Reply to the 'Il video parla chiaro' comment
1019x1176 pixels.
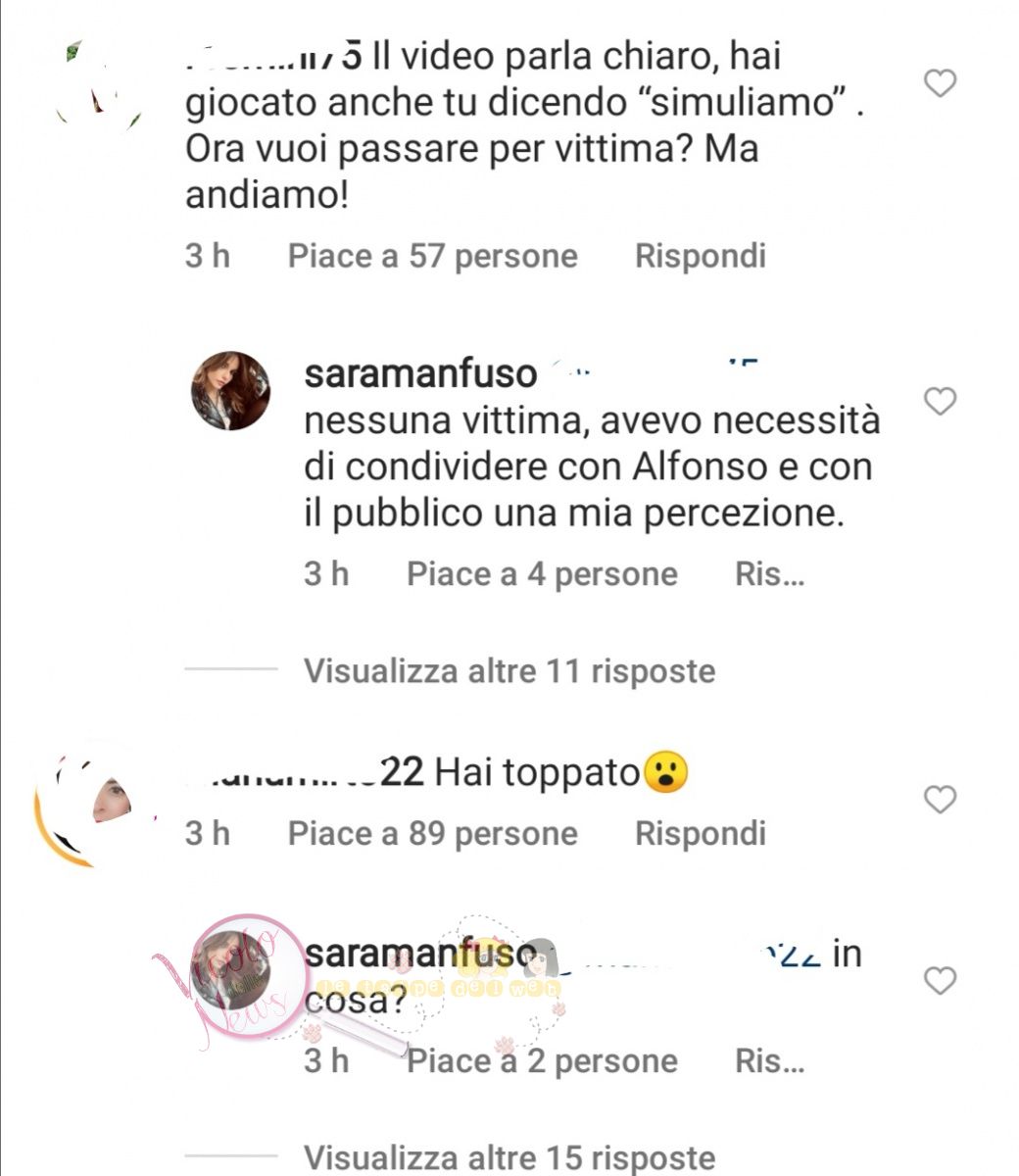pyautogui.click(x=700, y=257)
